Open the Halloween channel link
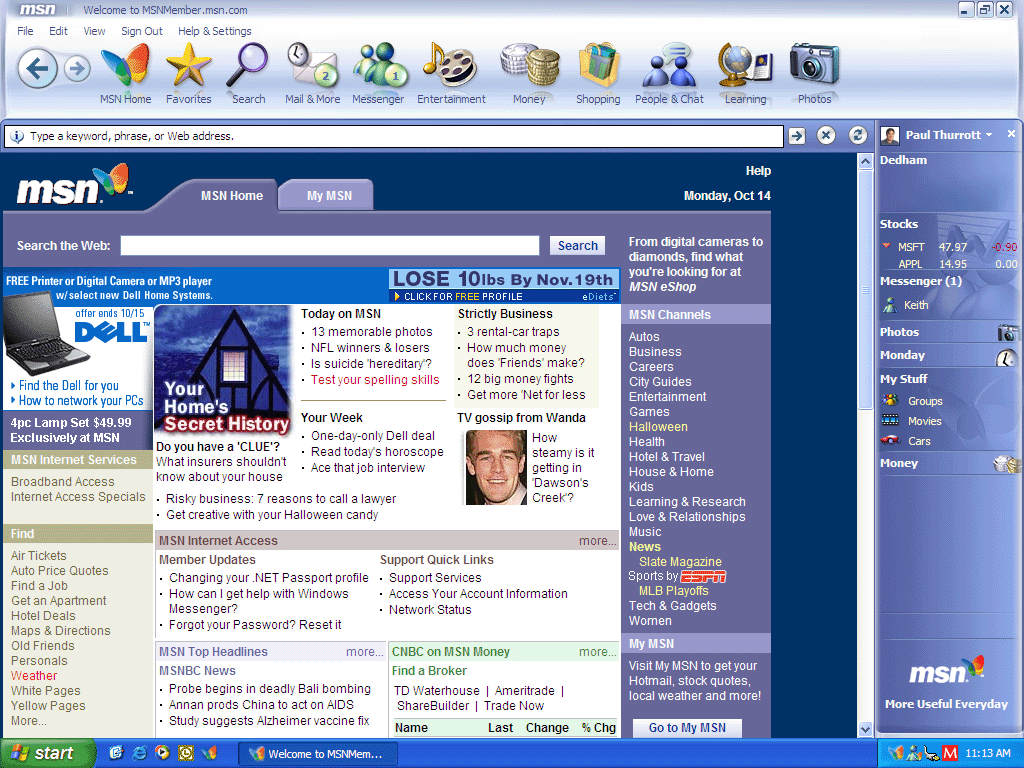 coord(657,427)
